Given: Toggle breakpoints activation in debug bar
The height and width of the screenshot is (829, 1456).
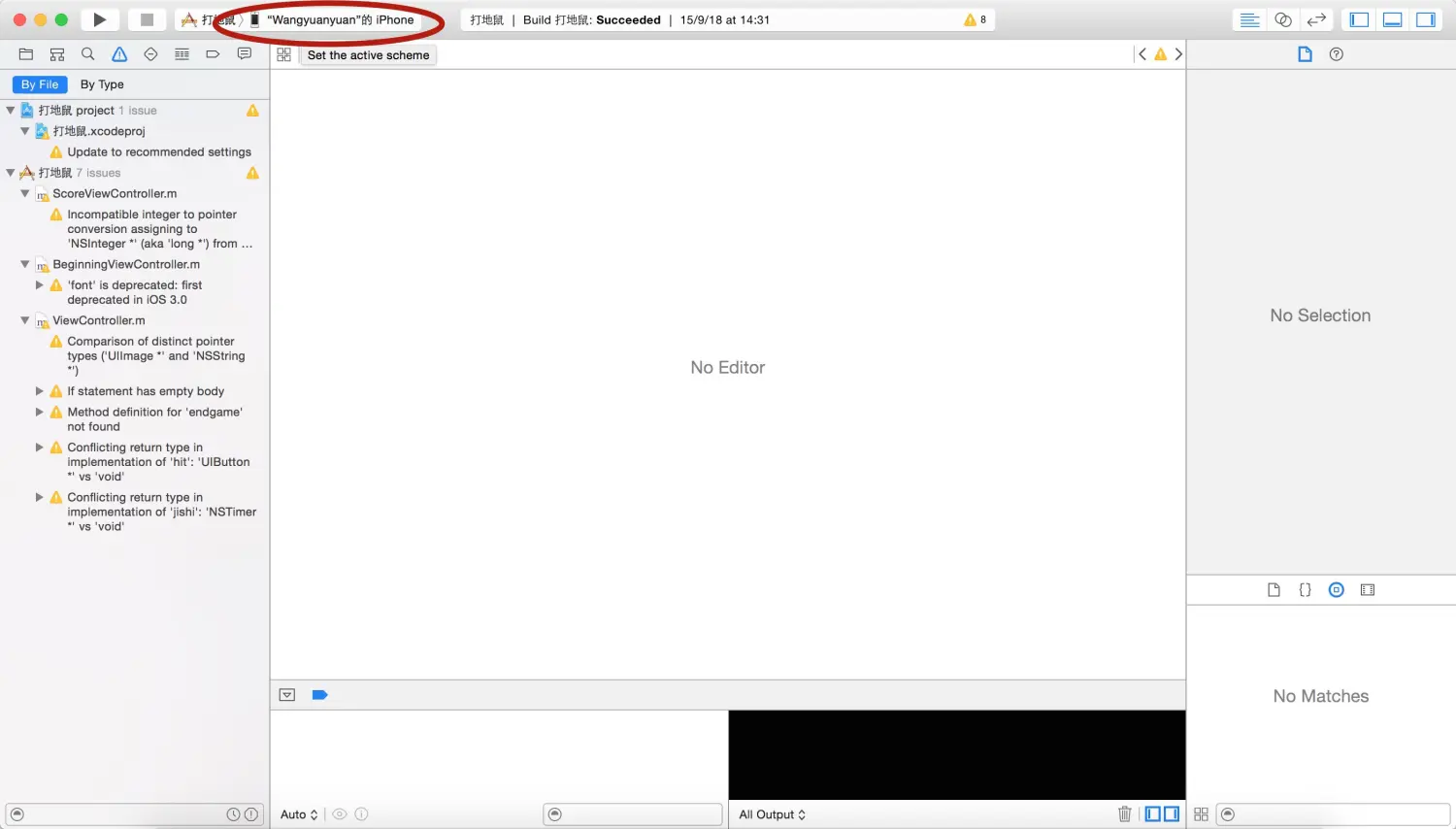Looking at the screenshot, I should (319, 695).
